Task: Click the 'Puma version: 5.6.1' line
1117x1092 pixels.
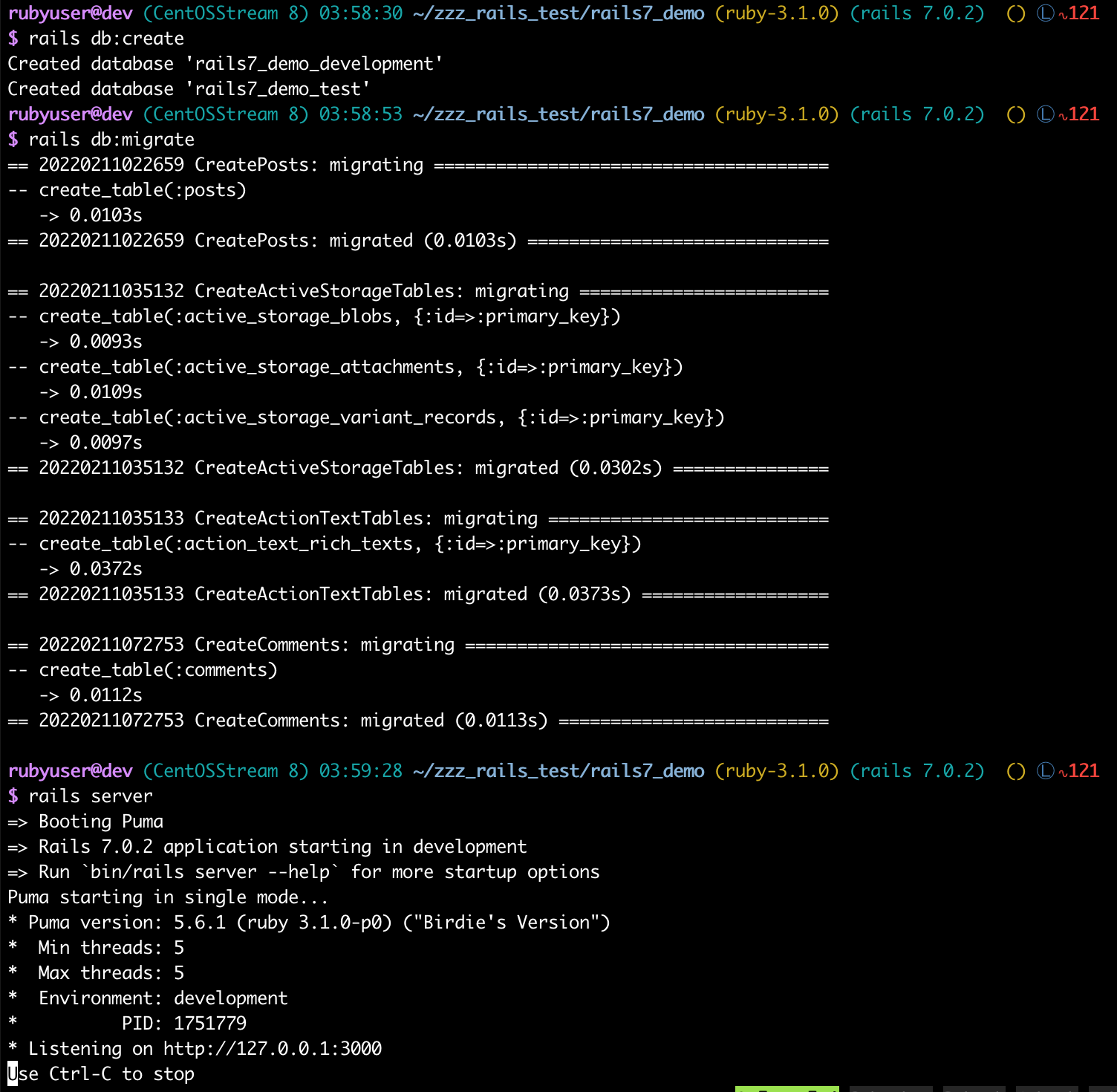Action: coord(309,923)
